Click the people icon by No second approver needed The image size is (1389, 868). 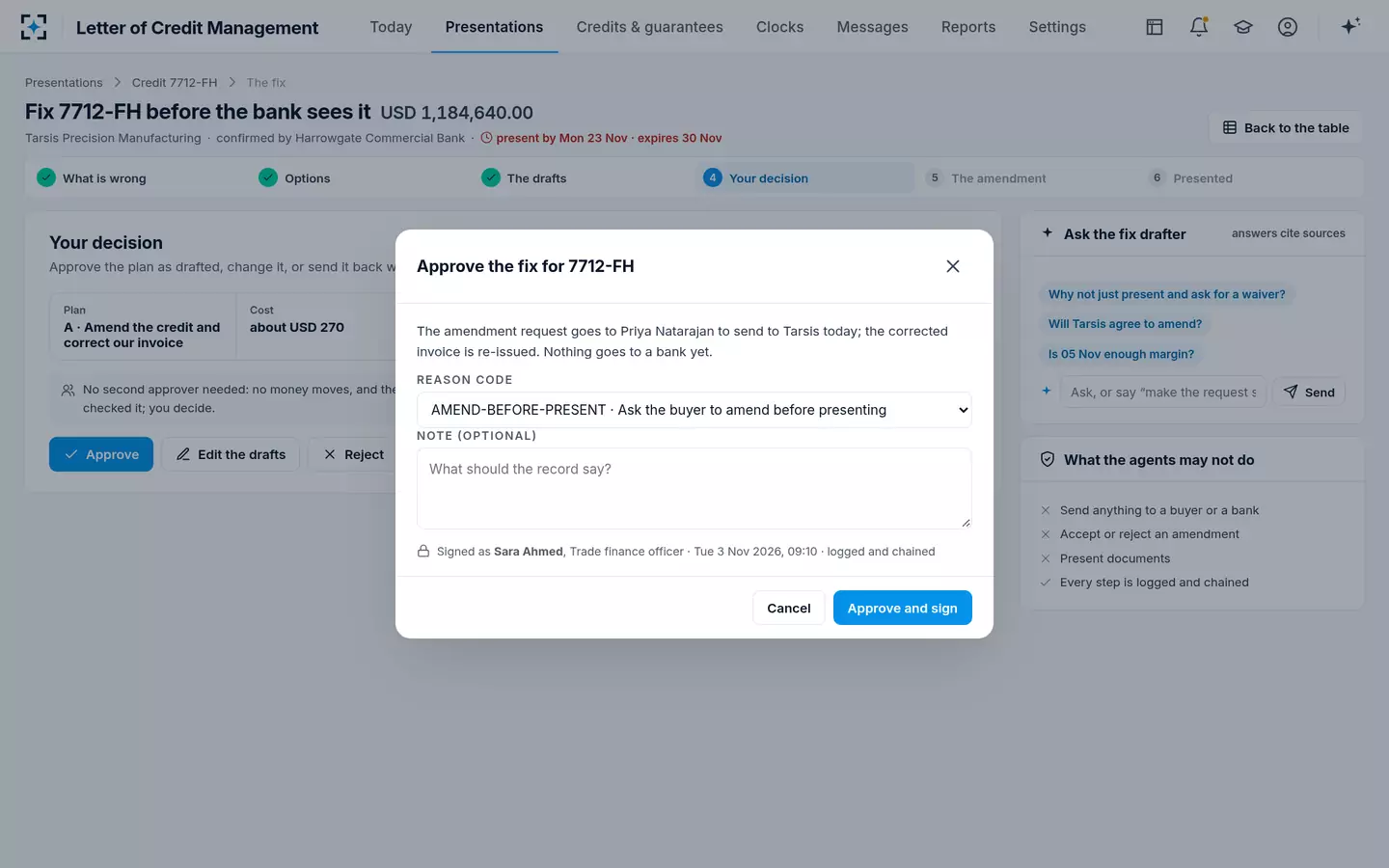pos(68,391)
